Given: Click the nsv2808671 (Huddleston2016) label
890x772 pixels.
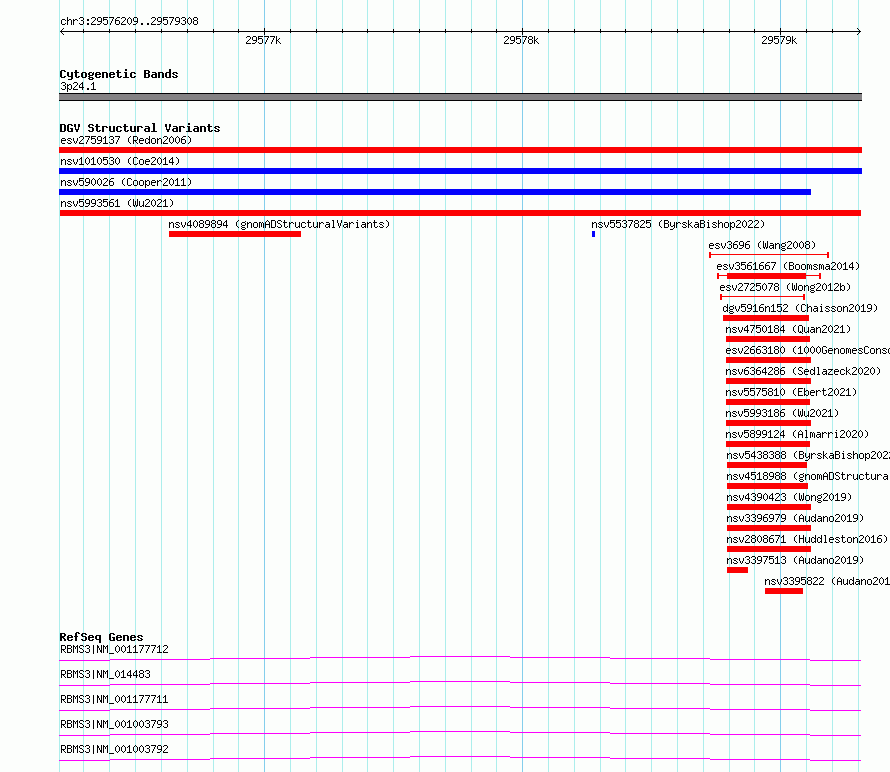Looking at the screenshot, I should [807, 539].
